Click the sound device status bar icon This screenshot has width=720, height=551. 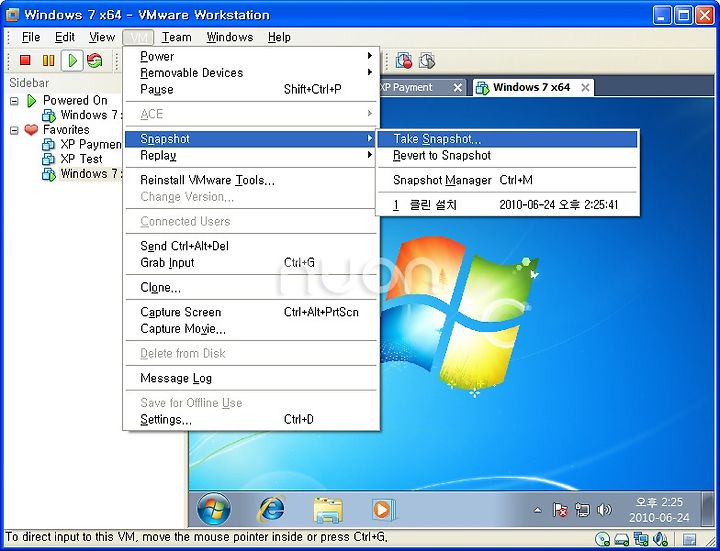[x=660, y=539]
